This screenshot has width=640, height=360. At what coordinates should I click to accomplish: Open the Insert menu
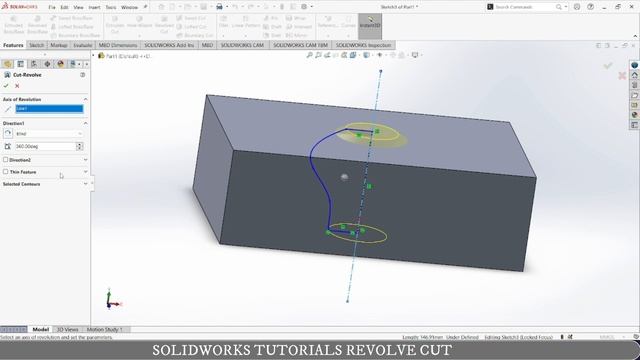click(x=94, y=7)
